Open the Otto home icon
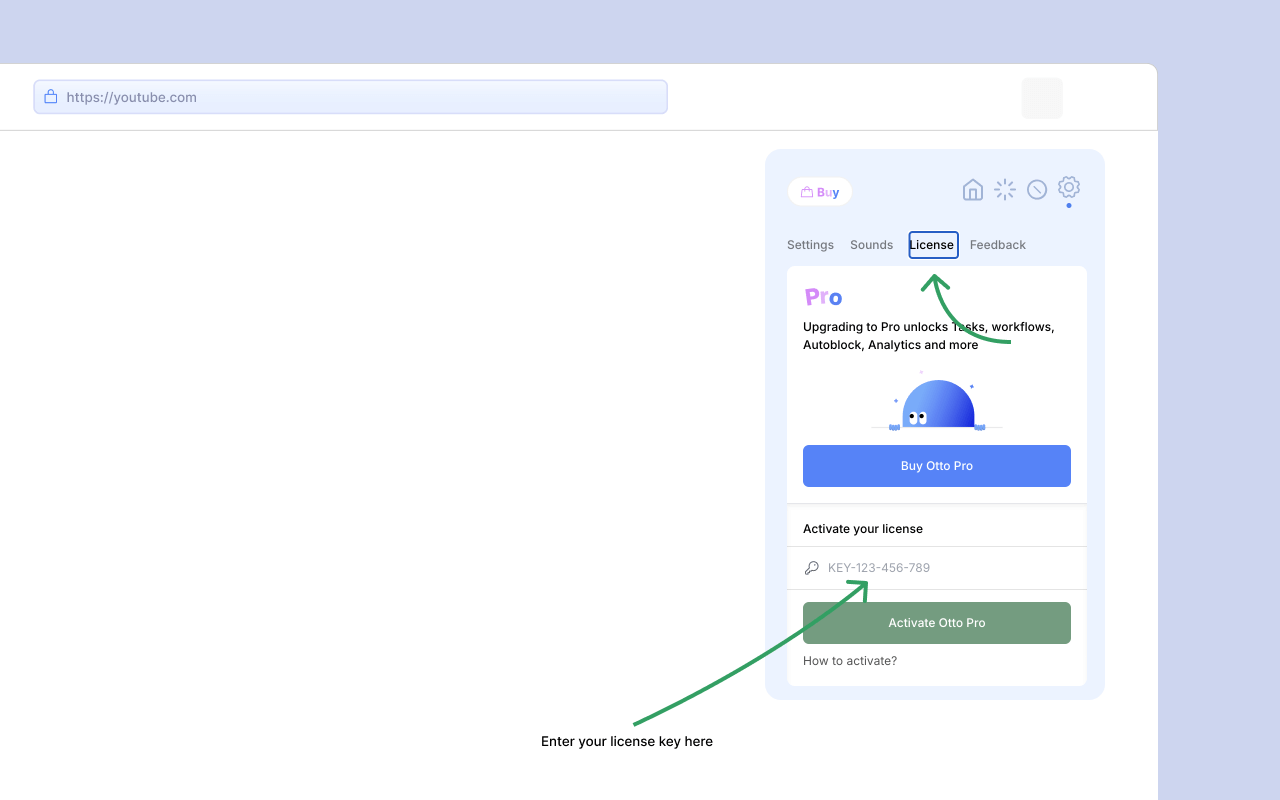 (x=972, y=190)
